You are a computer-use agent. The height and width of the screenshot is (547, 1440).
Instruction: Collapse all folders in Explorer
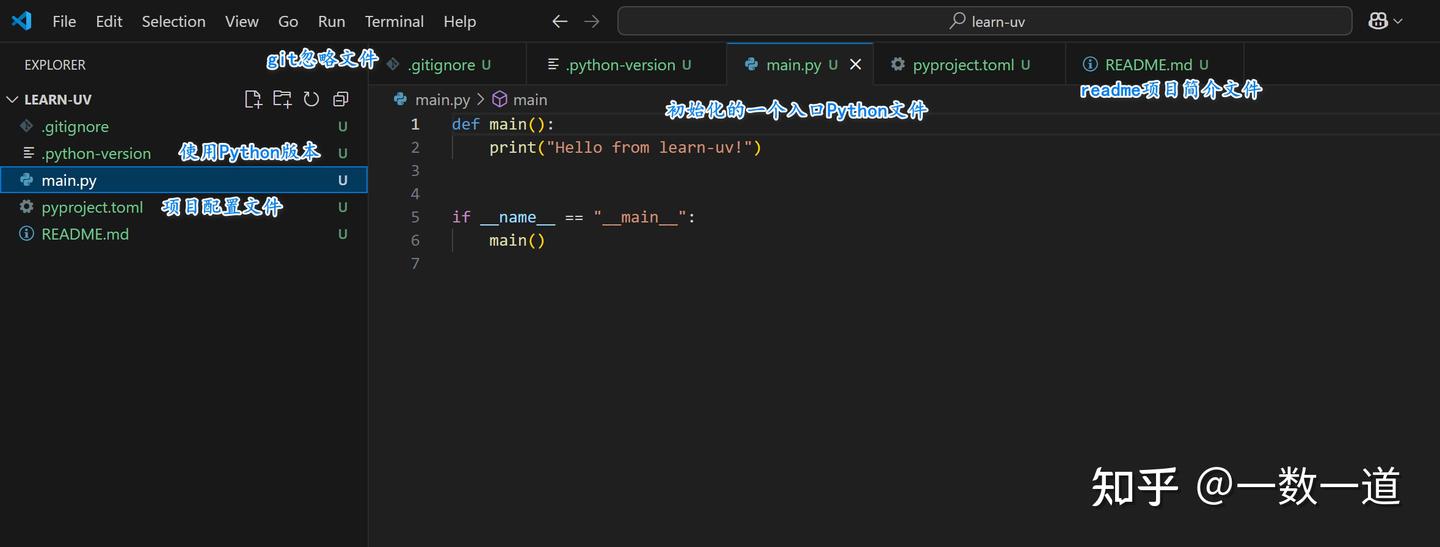tap(340, 99)
